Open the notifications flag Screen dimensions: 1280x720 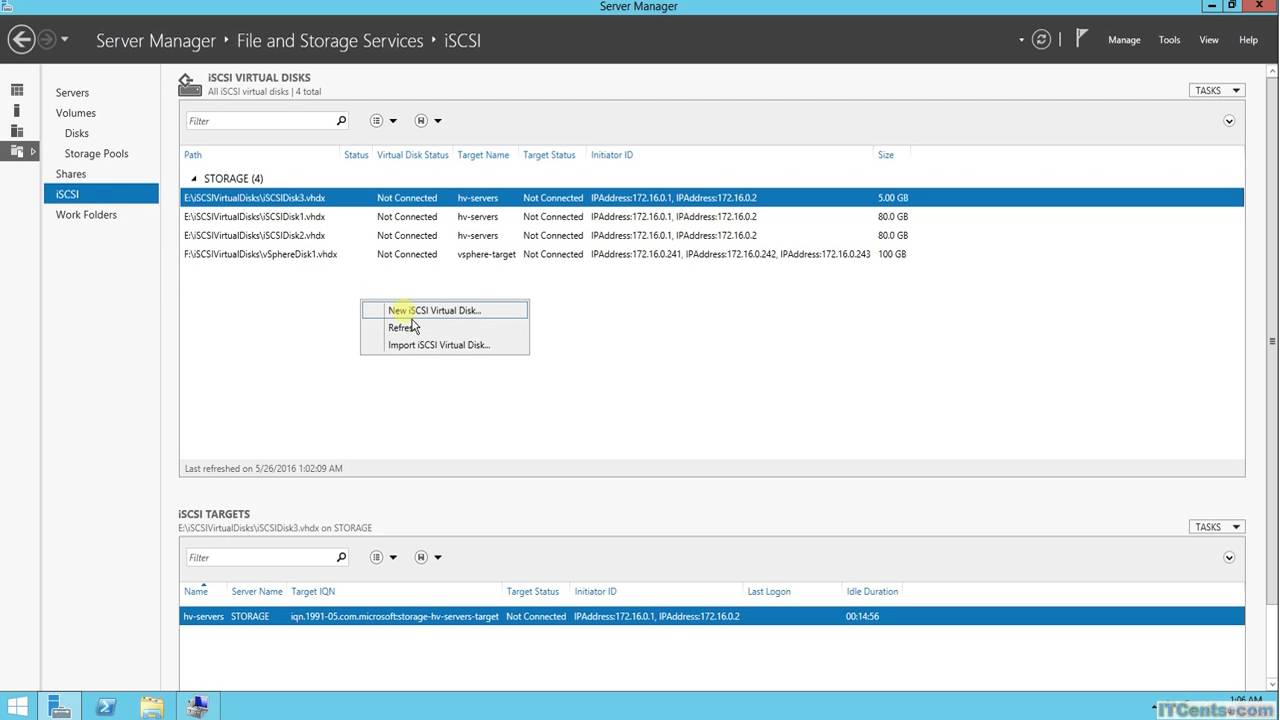click(1081, 39)
